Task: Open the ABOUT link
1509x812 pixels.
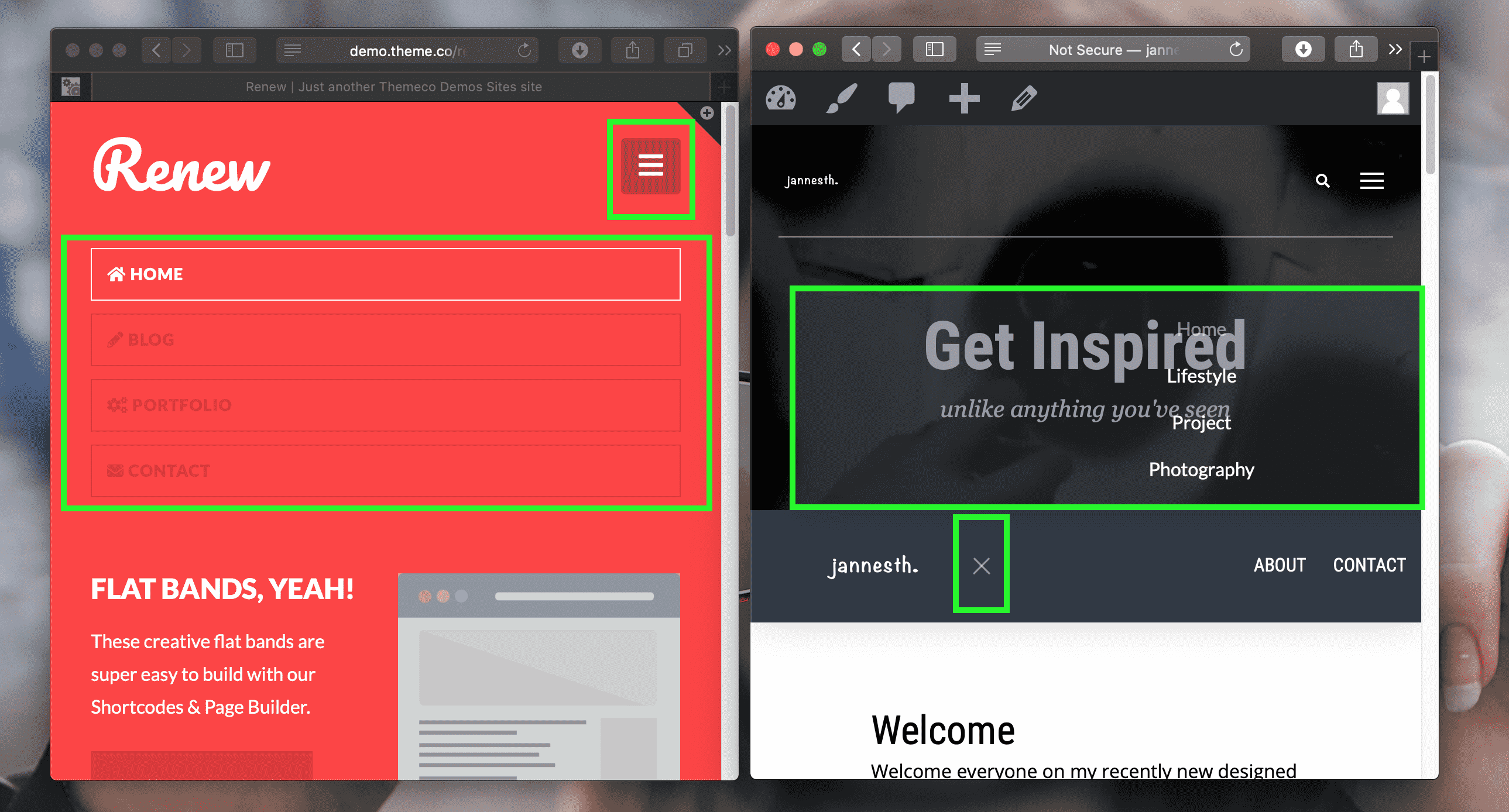Action: point(1280,565)
